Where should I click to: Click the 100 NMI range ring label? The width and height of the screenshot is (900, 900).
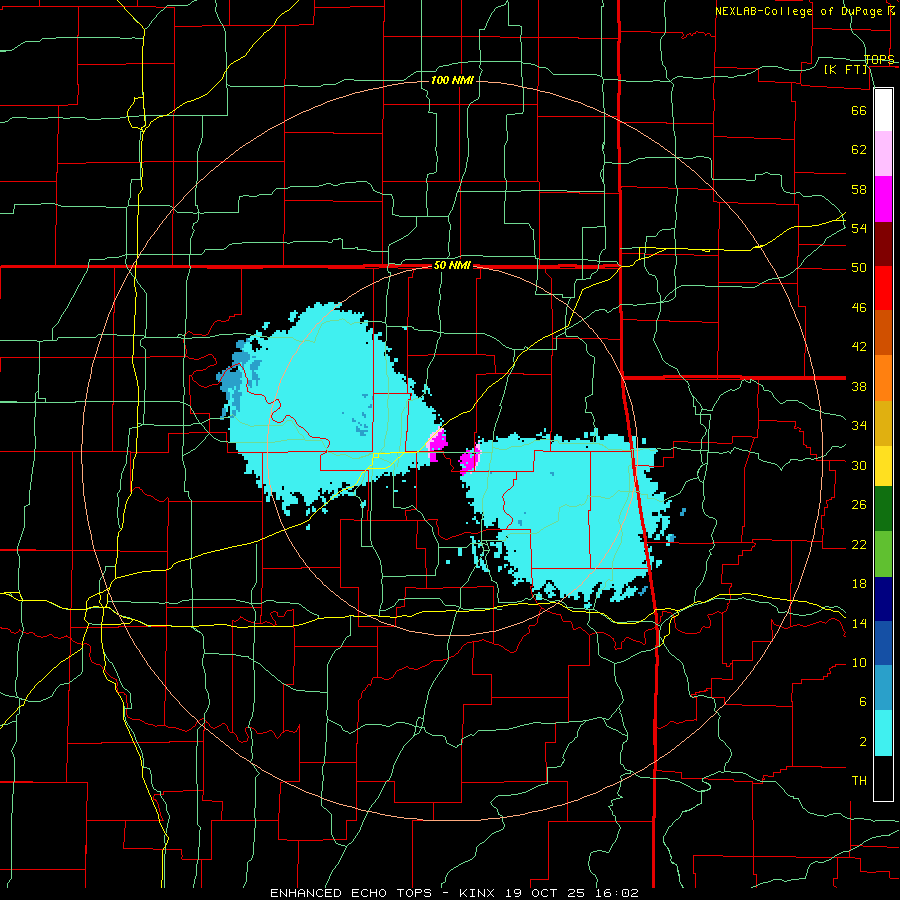(x=452, y=80)
